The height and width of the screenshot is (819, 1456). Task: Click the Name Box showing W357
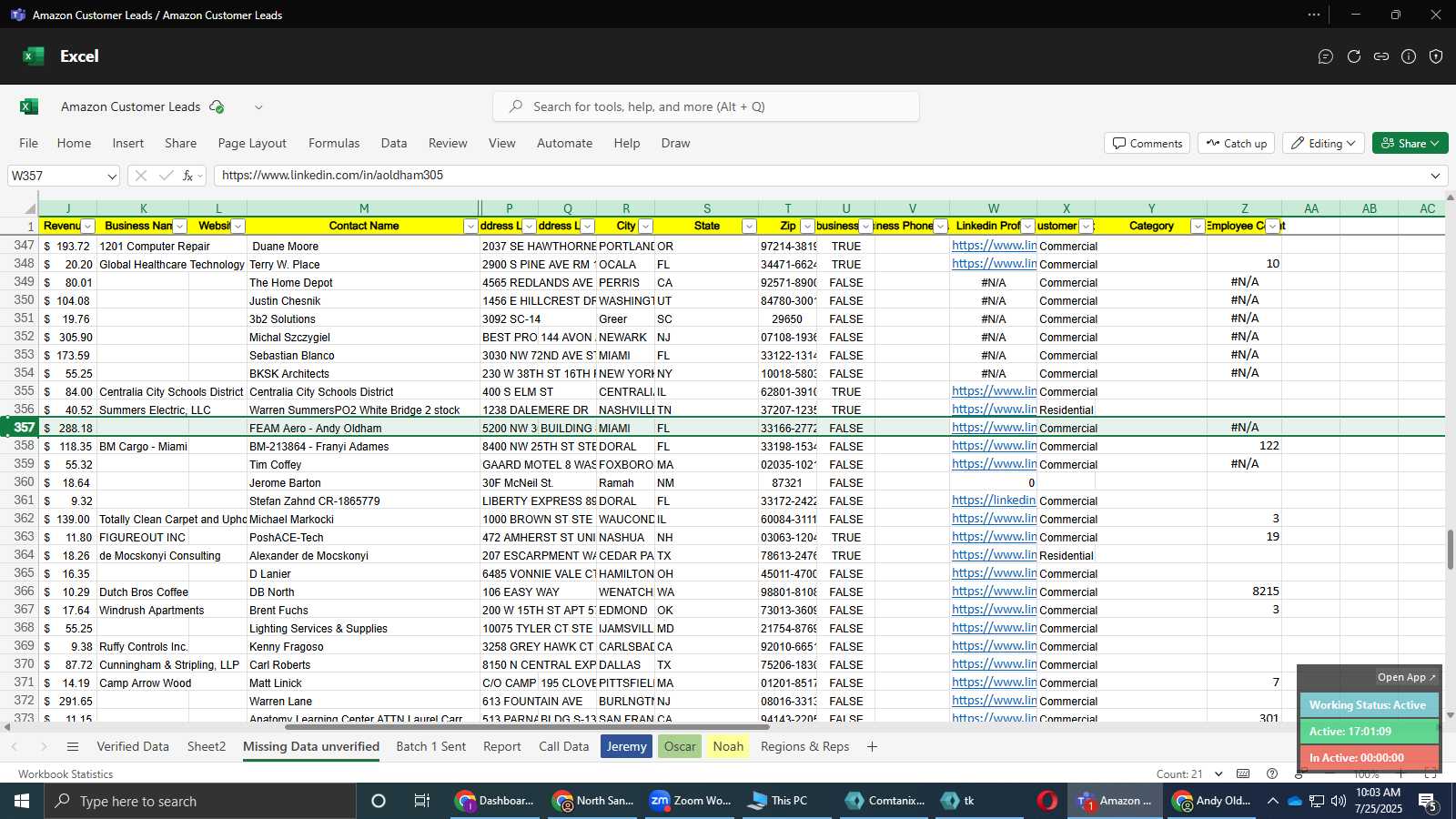55,176
